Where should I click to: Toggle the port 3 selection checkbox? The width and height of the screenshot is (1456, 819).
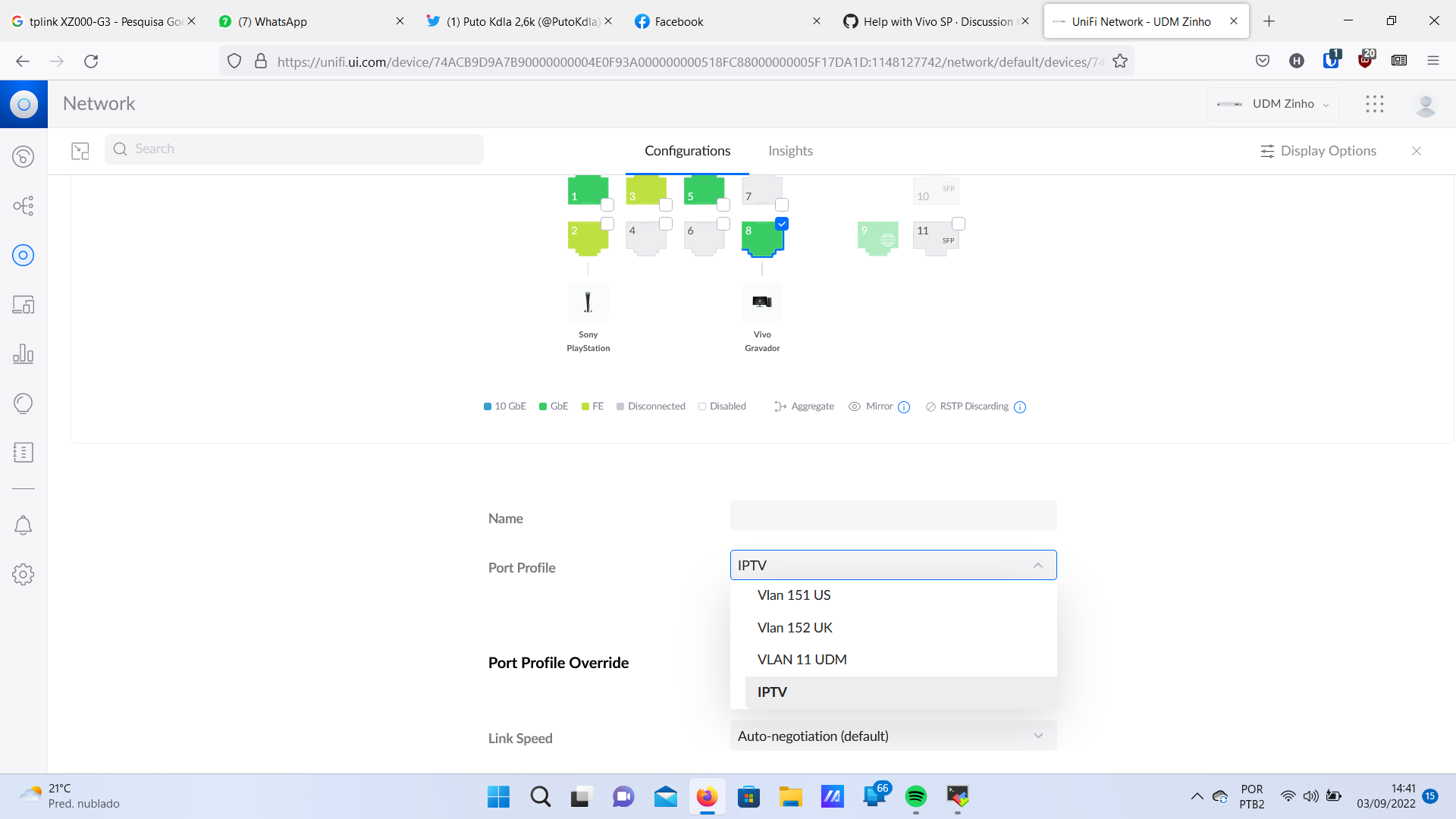666,205
